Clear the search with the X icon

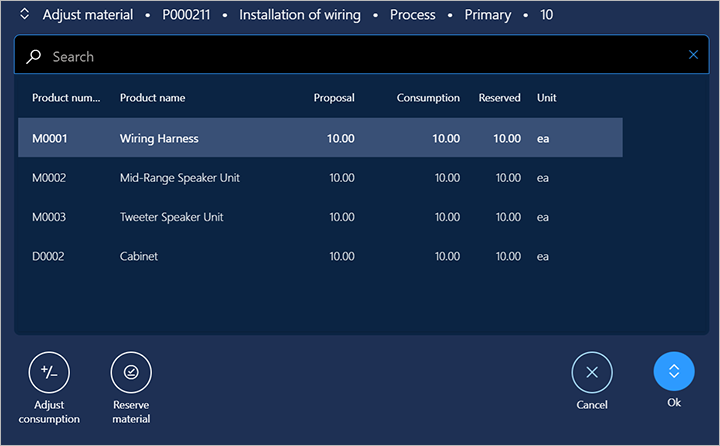(x=693, y=55)
